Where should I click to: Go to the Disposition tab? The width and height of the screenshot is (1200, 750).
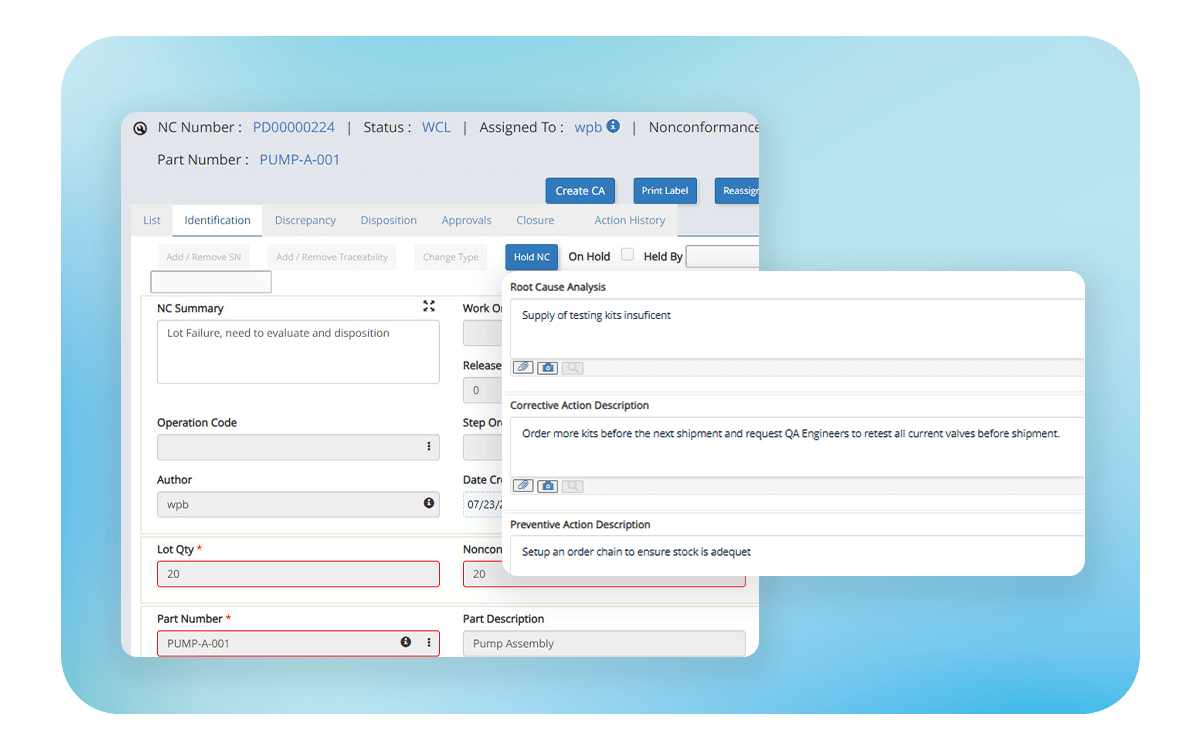388,220
